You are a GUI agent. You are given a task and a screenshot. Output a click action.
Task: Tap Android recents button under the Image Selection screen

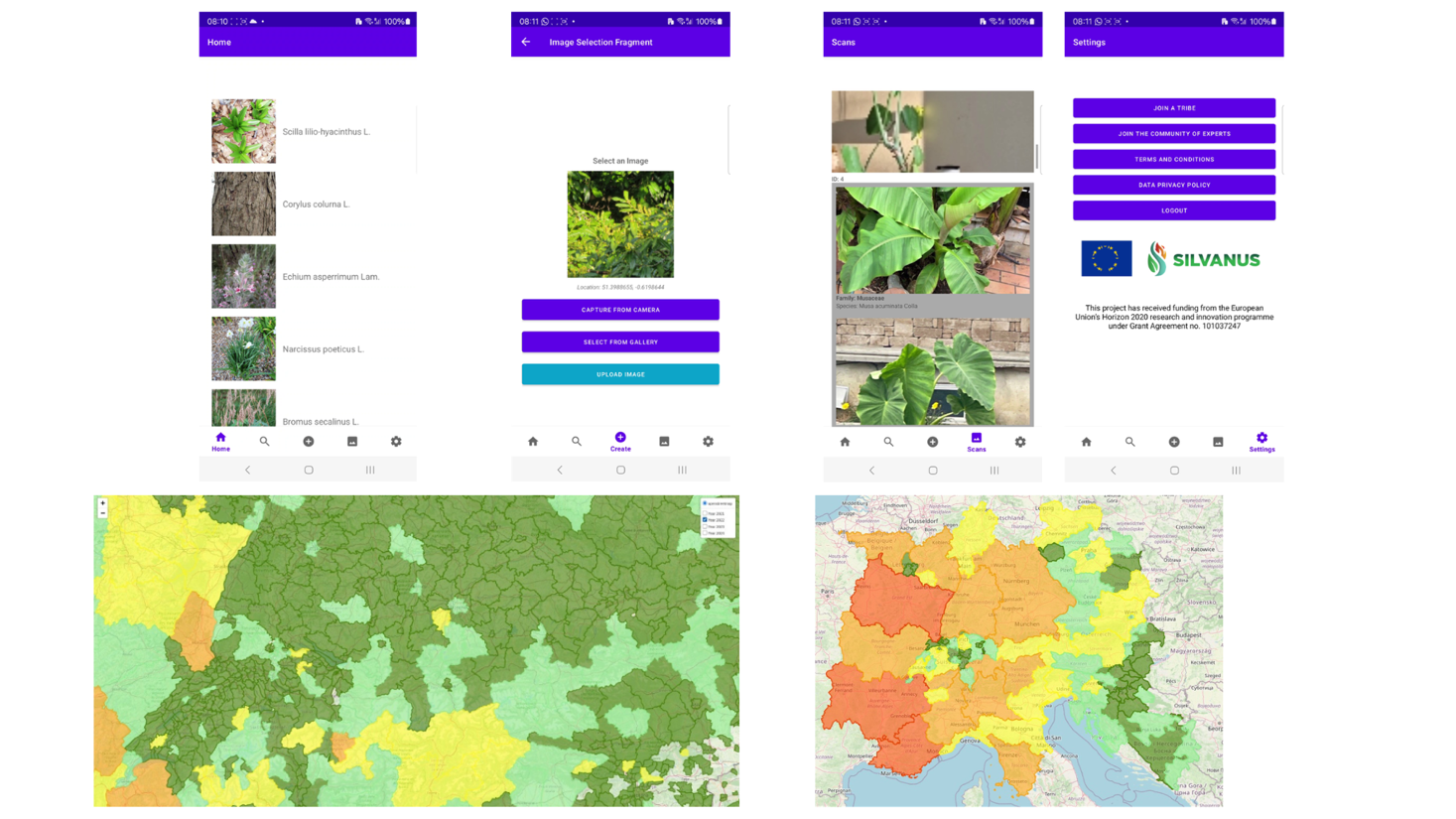682,470
